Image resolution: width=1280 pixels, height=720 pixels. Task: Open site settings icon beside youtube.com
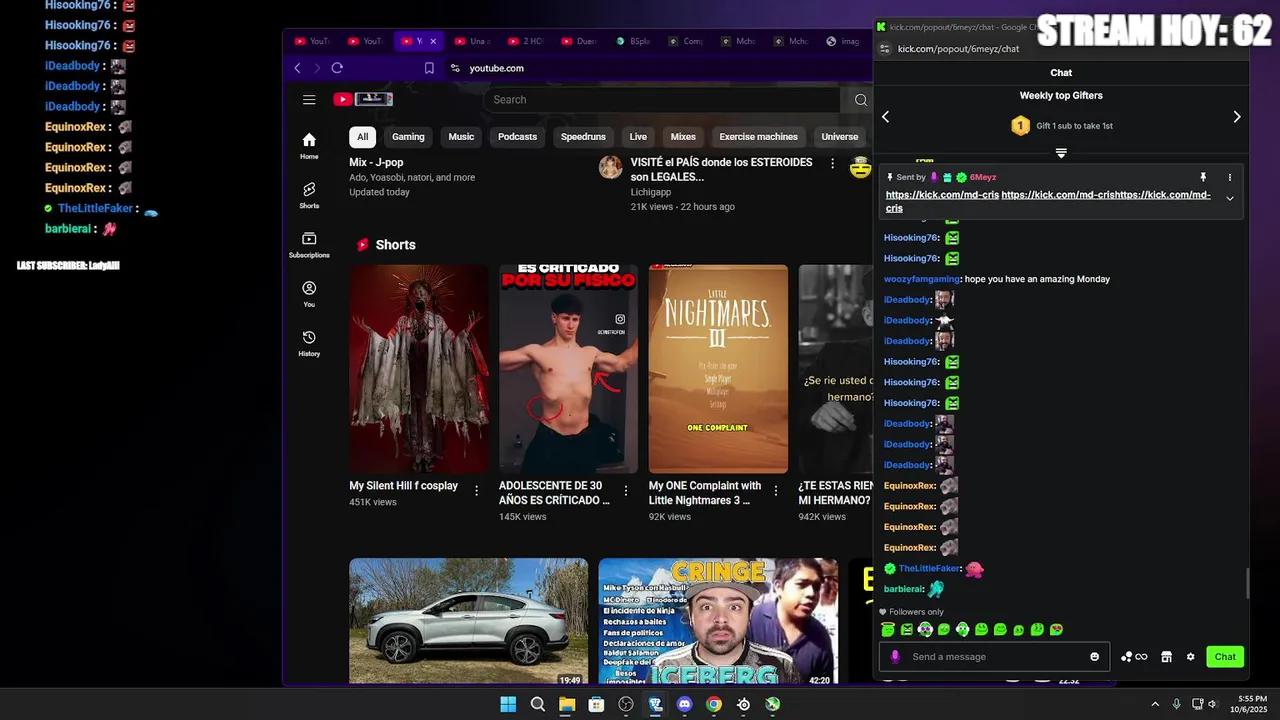point(455,68)
